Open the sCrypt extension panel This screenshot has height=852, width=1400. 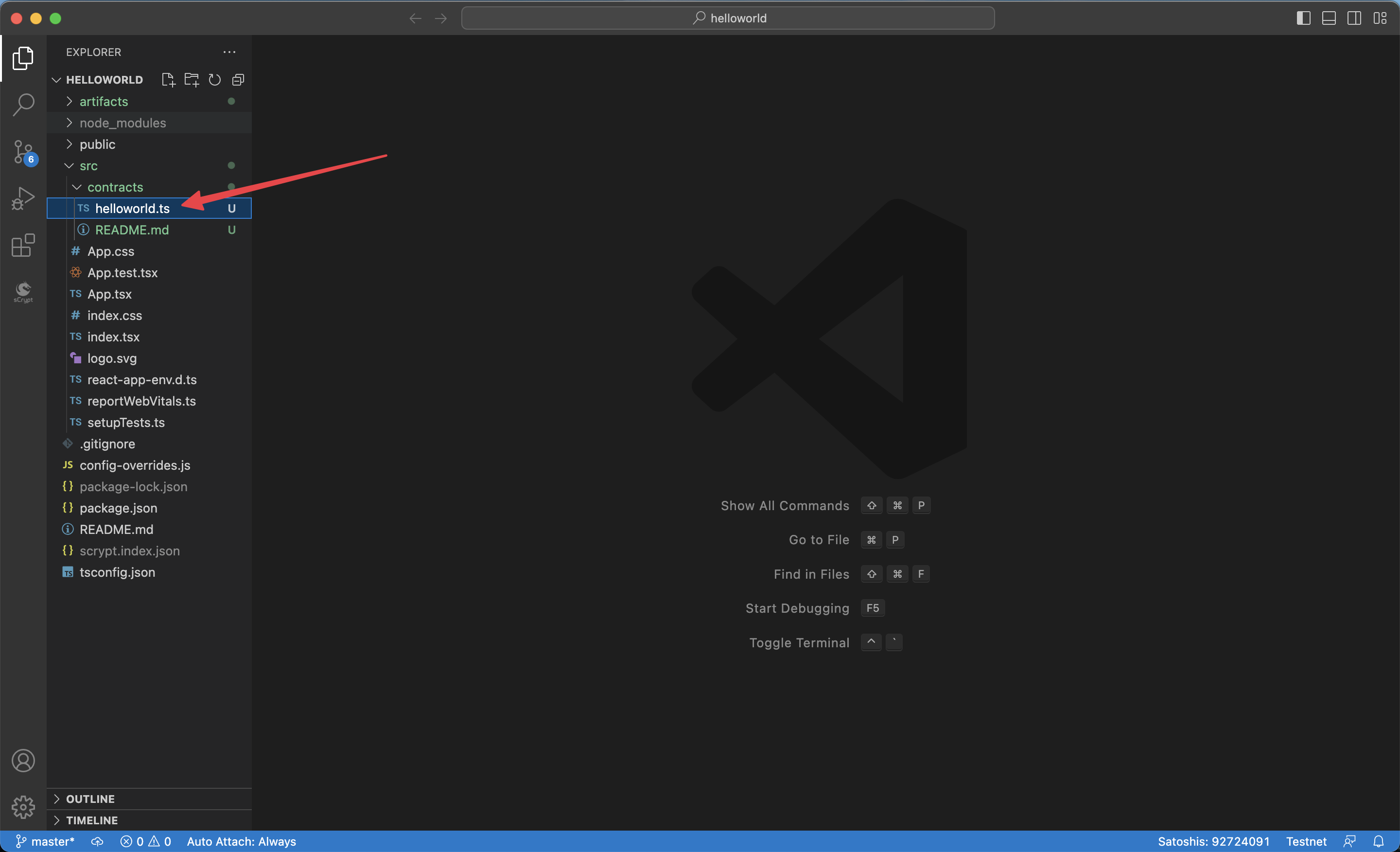pos(23,292)
